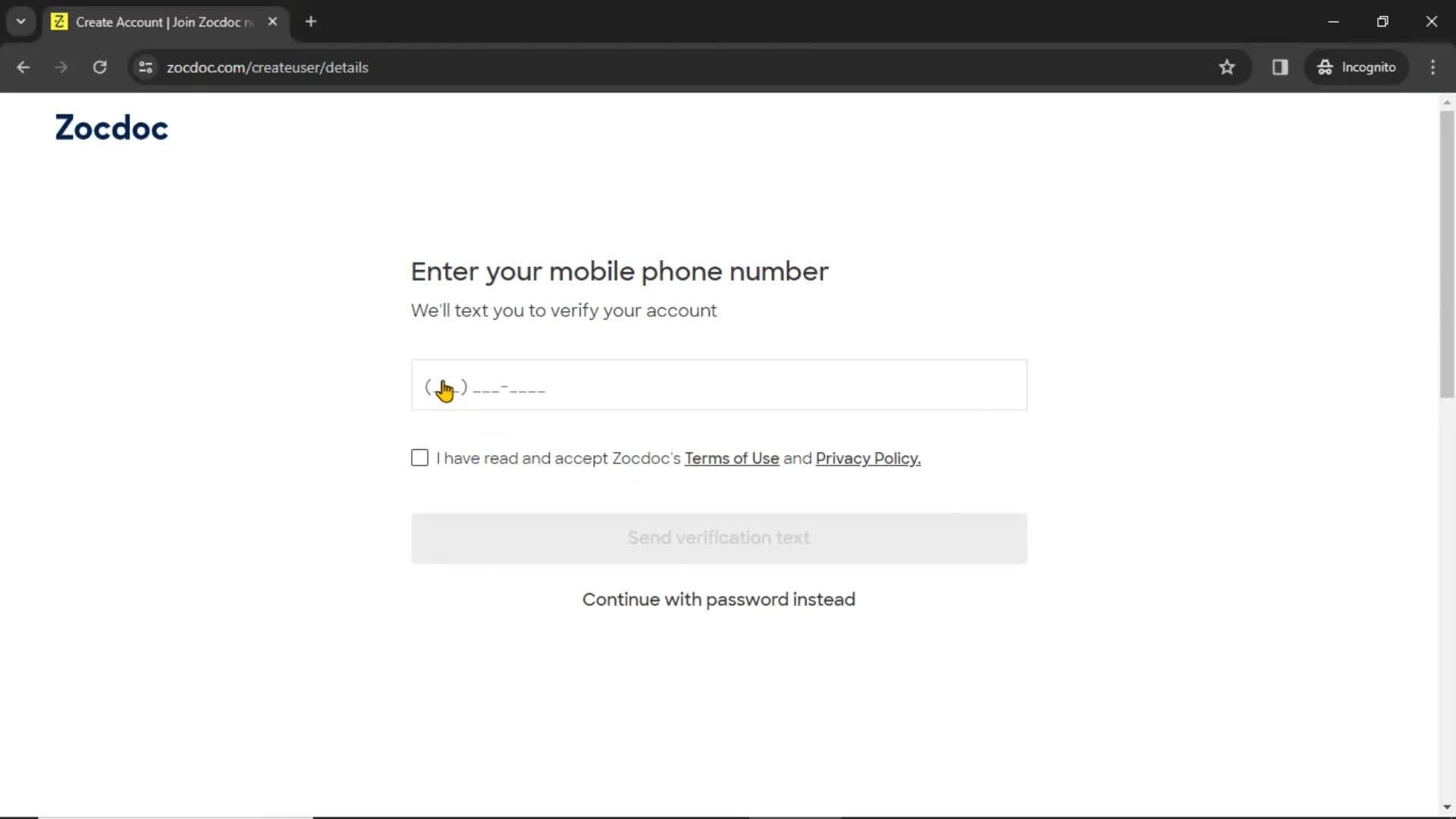Click the forward navigation arrow
Viewport: 1456px width, 819px height.
[61, 67]
